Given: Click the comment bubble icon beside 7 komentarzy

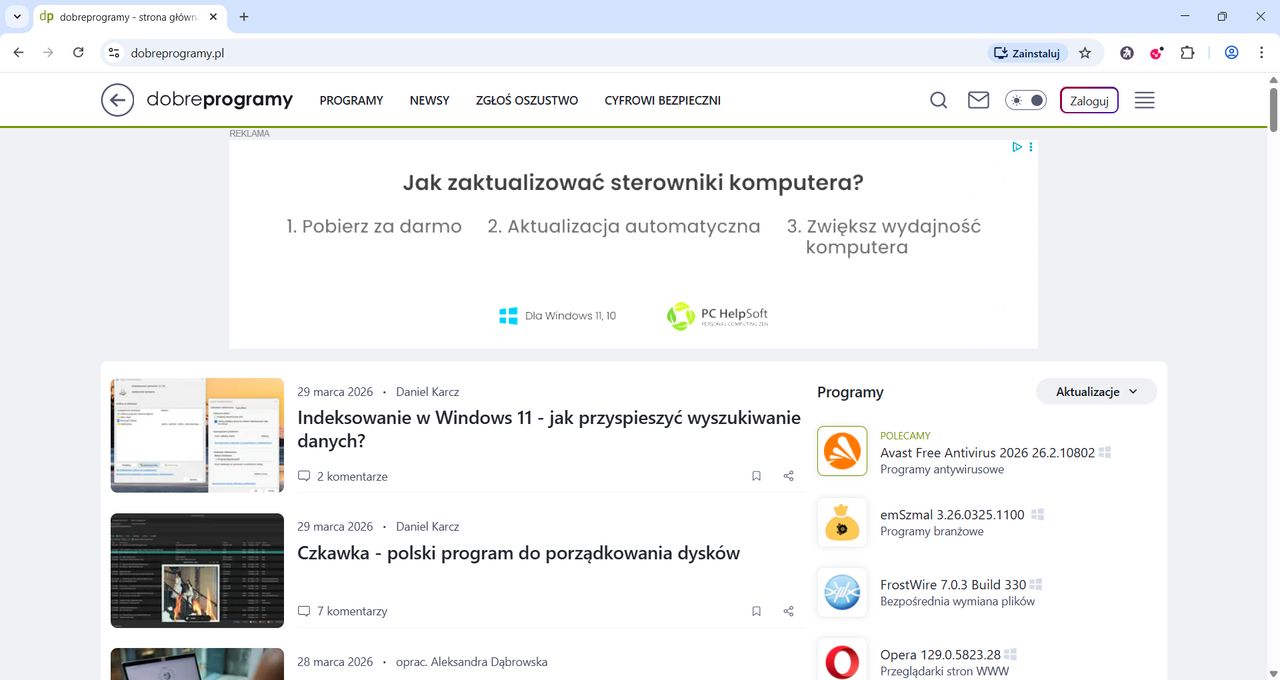Looking at the screenshot, I should [x=304, y=611].
